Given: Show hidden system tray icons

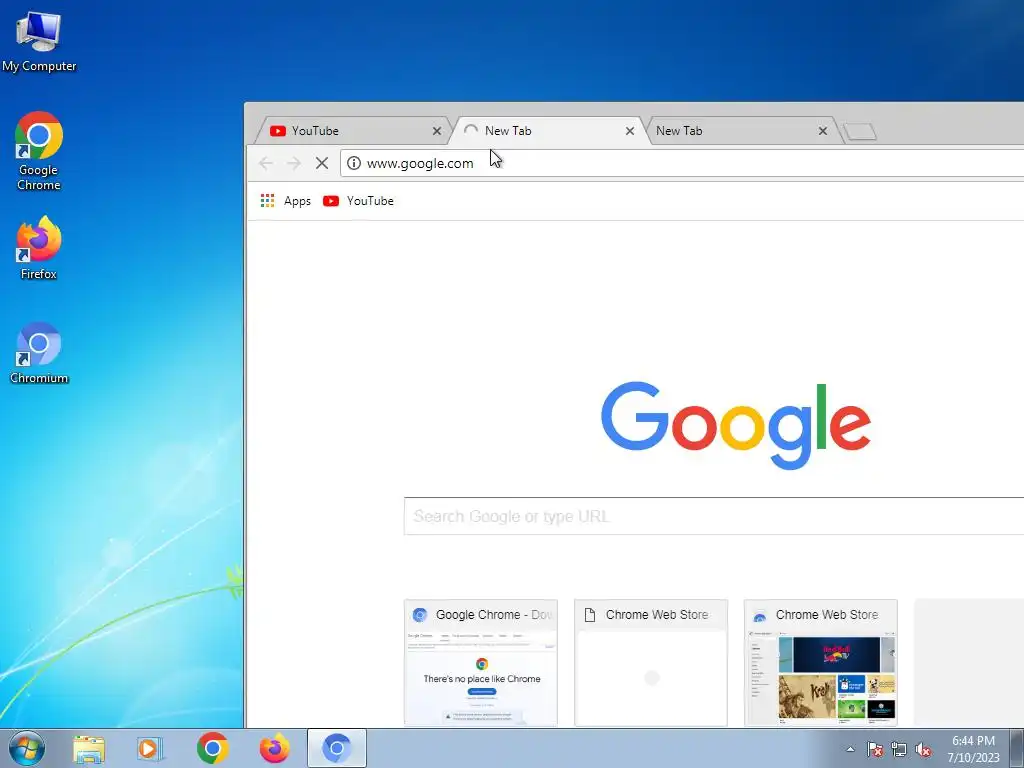Looking at the screenshot, I should point(850,749).
